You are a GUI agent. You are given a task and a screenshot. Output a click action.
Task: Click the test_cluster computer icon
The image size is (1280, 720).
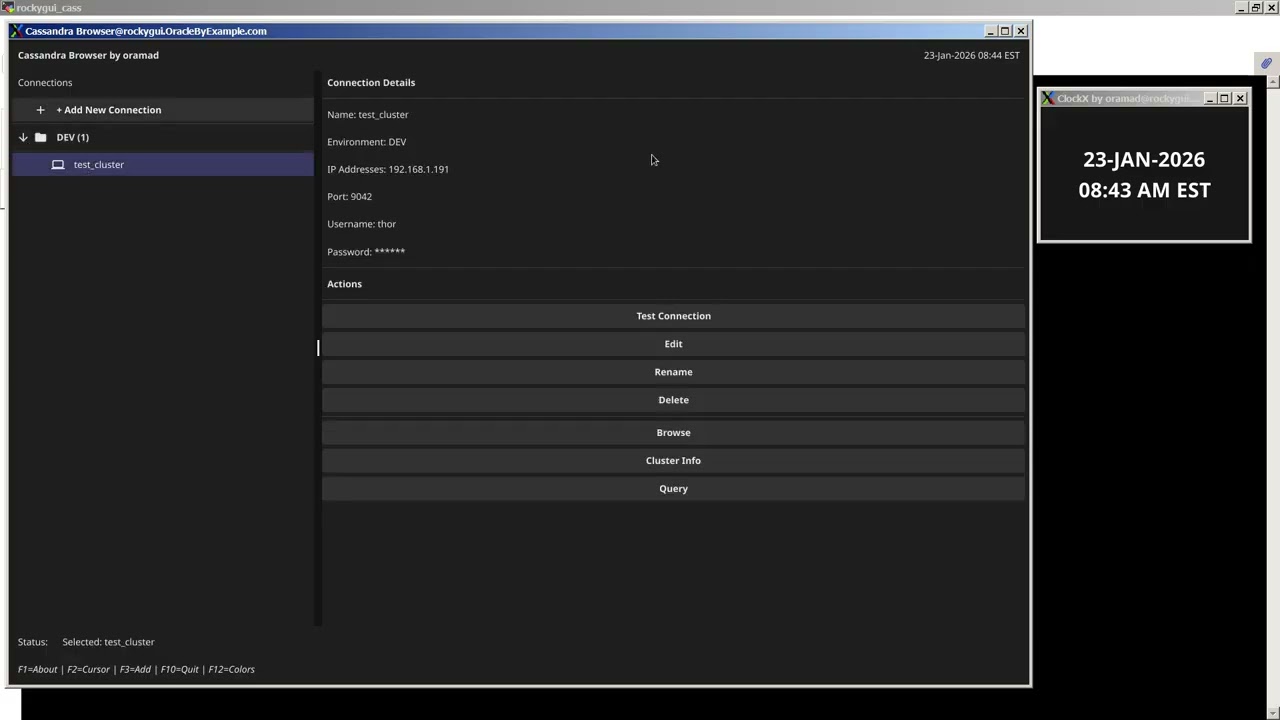pos(58,165)
